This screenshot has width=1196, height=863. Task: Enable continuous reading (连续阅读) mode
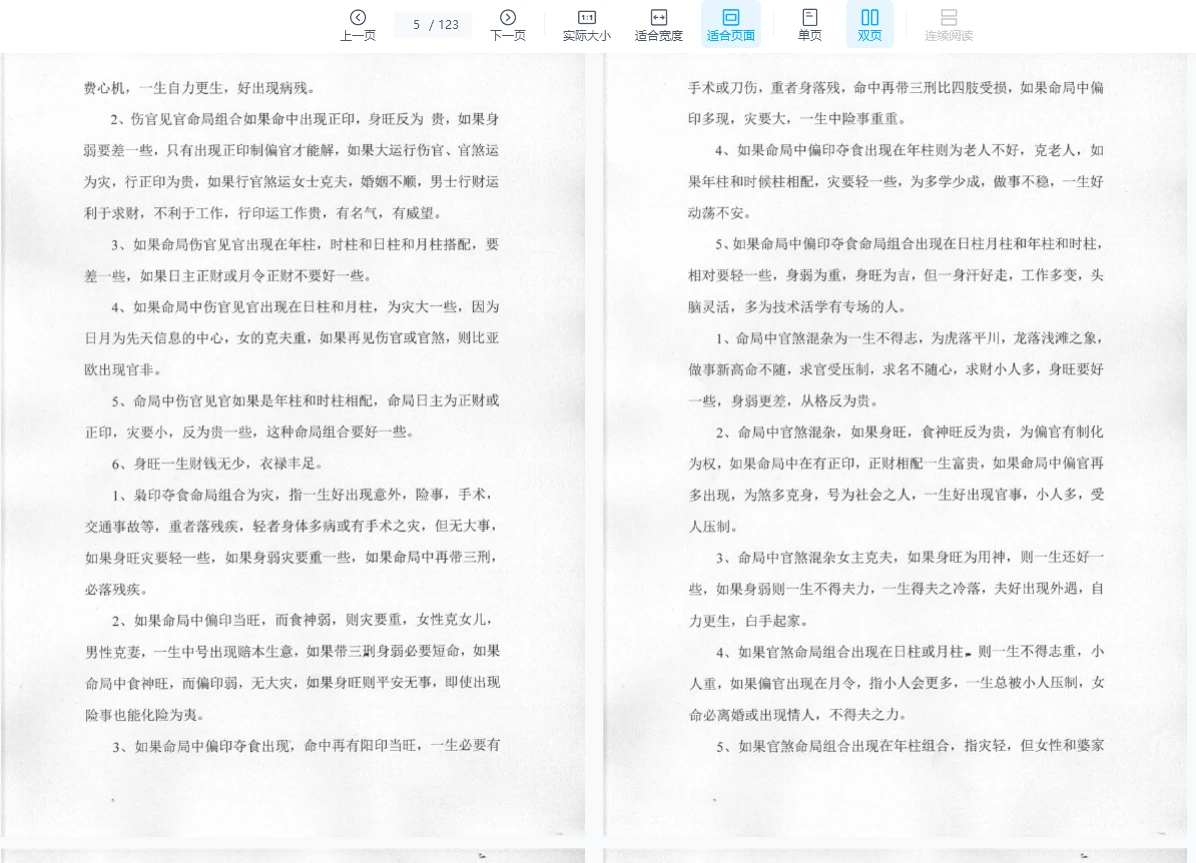(x=948, y=25)
